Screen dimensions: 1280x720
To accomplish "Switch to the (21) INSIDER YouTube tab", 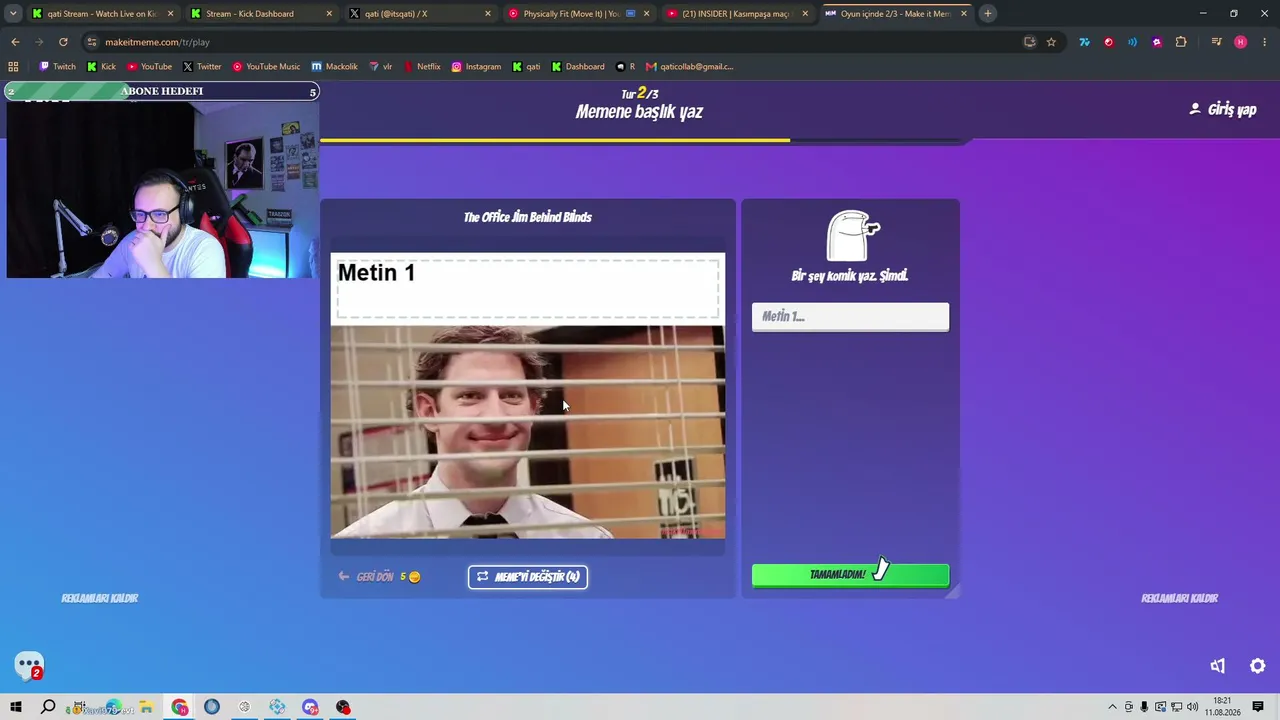I will 737,14.
